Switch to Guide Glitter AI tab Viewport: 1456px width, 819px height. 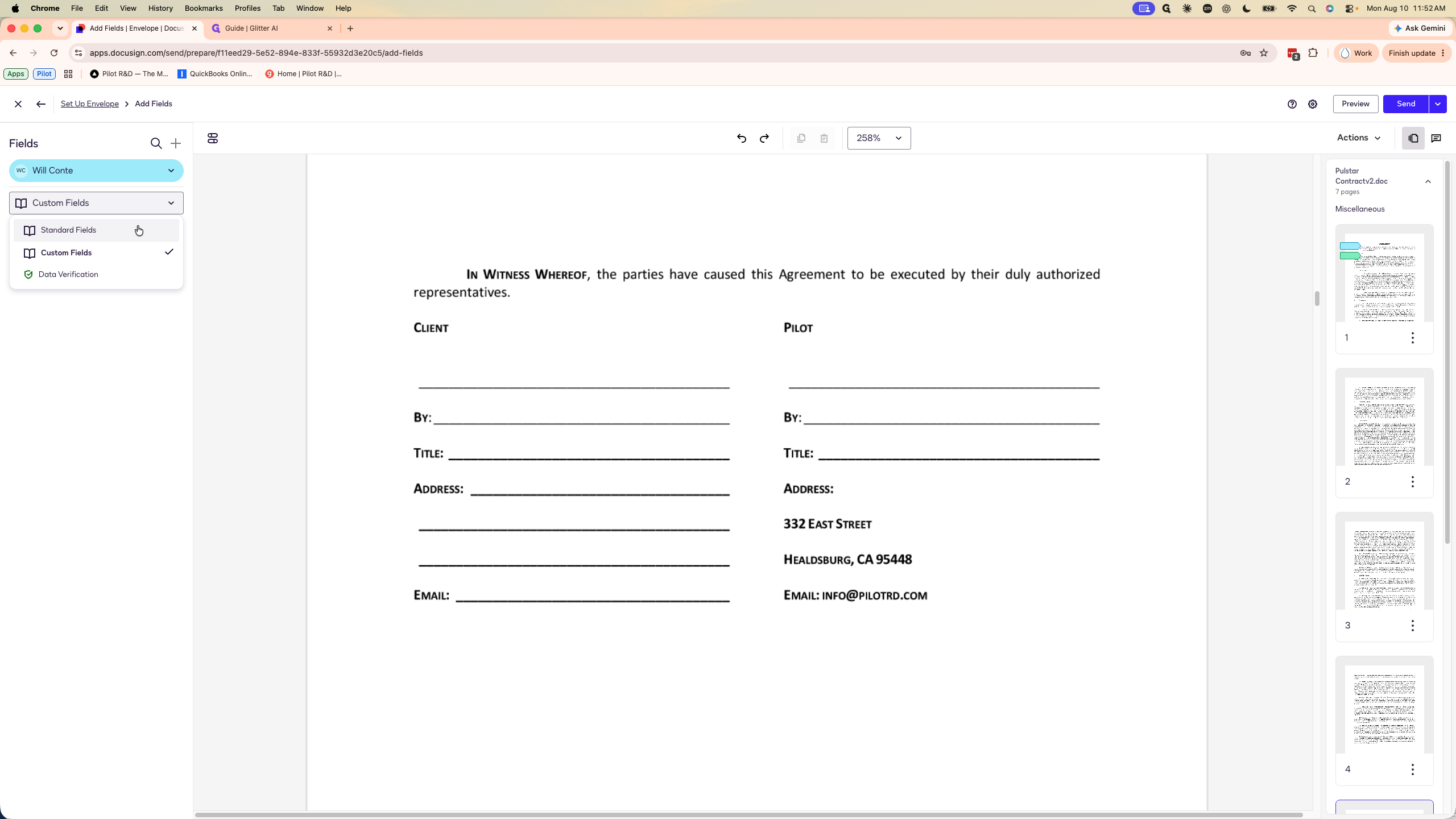[272, 28]
